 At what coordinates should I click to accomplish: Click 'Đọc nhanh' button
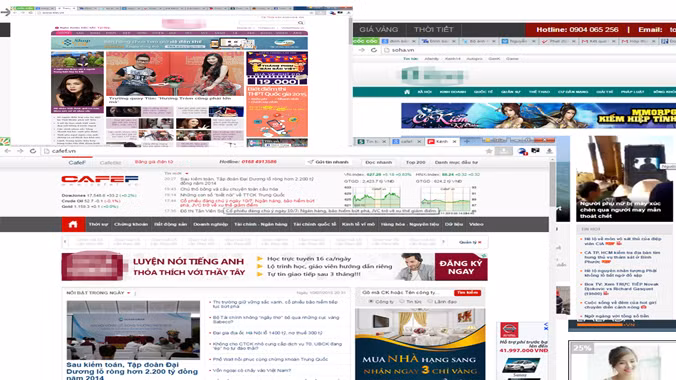[x=379, y=162]
